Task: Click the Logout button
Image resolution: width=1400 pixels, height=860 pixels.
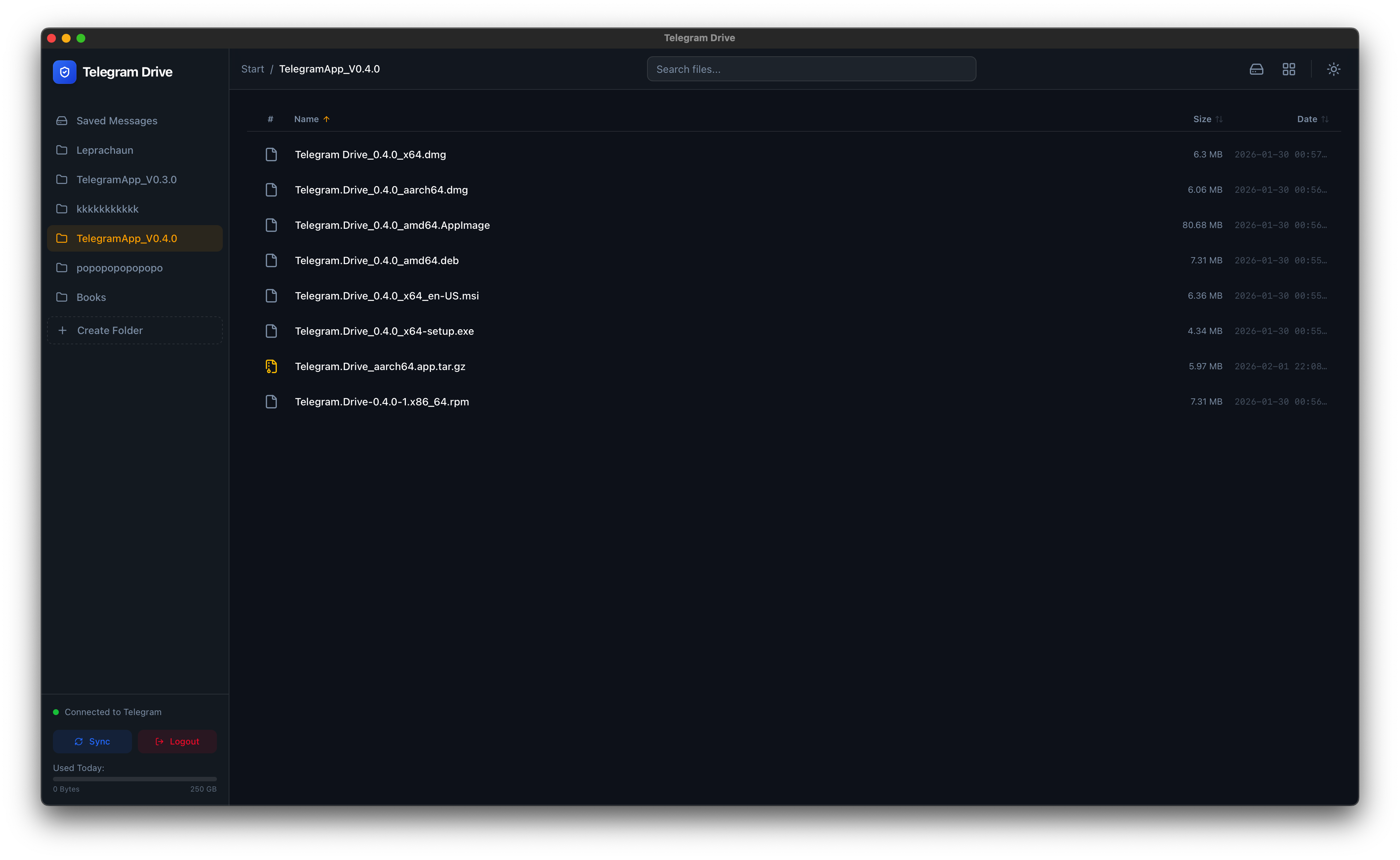Action: coord(177,741)
